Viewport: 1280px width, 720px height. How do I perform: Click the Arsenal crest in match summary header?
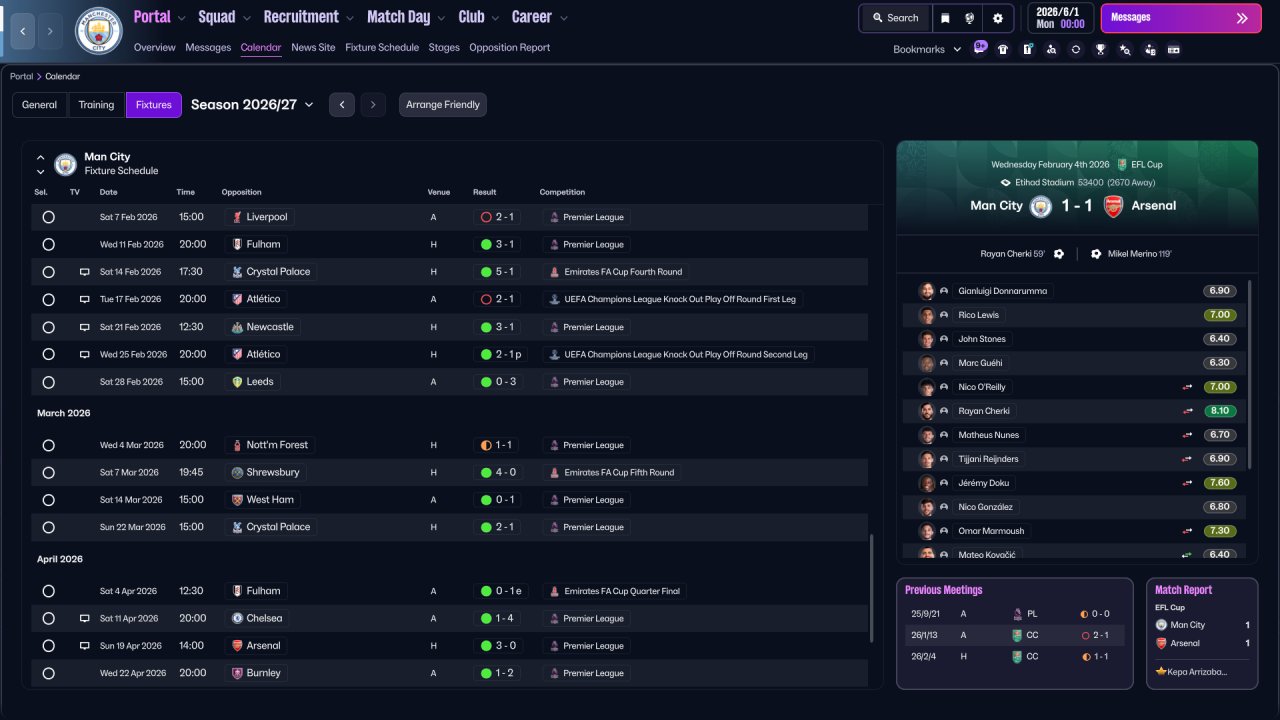[1113, 206]
